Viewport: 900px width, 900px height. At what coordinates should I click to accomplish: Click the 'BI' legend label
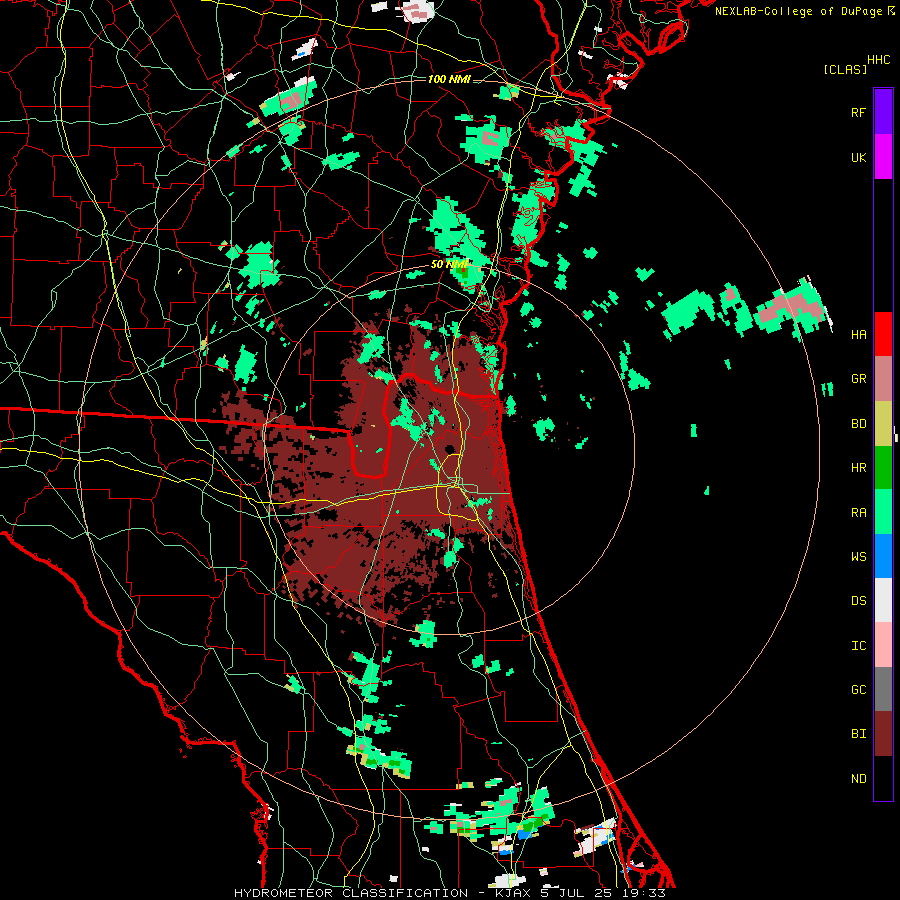[858, 734]
